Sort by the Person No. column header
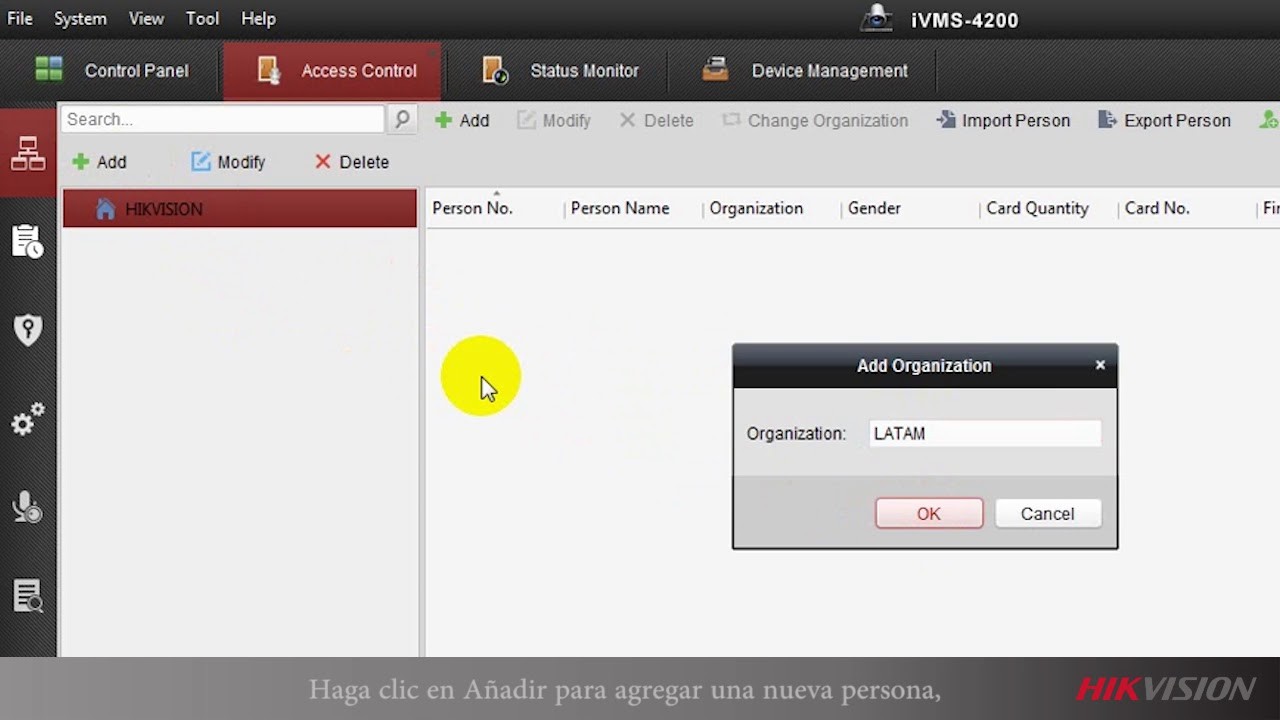Image resolution: width=1280 pixels, height=720 pixels. [x=472, y=208]
